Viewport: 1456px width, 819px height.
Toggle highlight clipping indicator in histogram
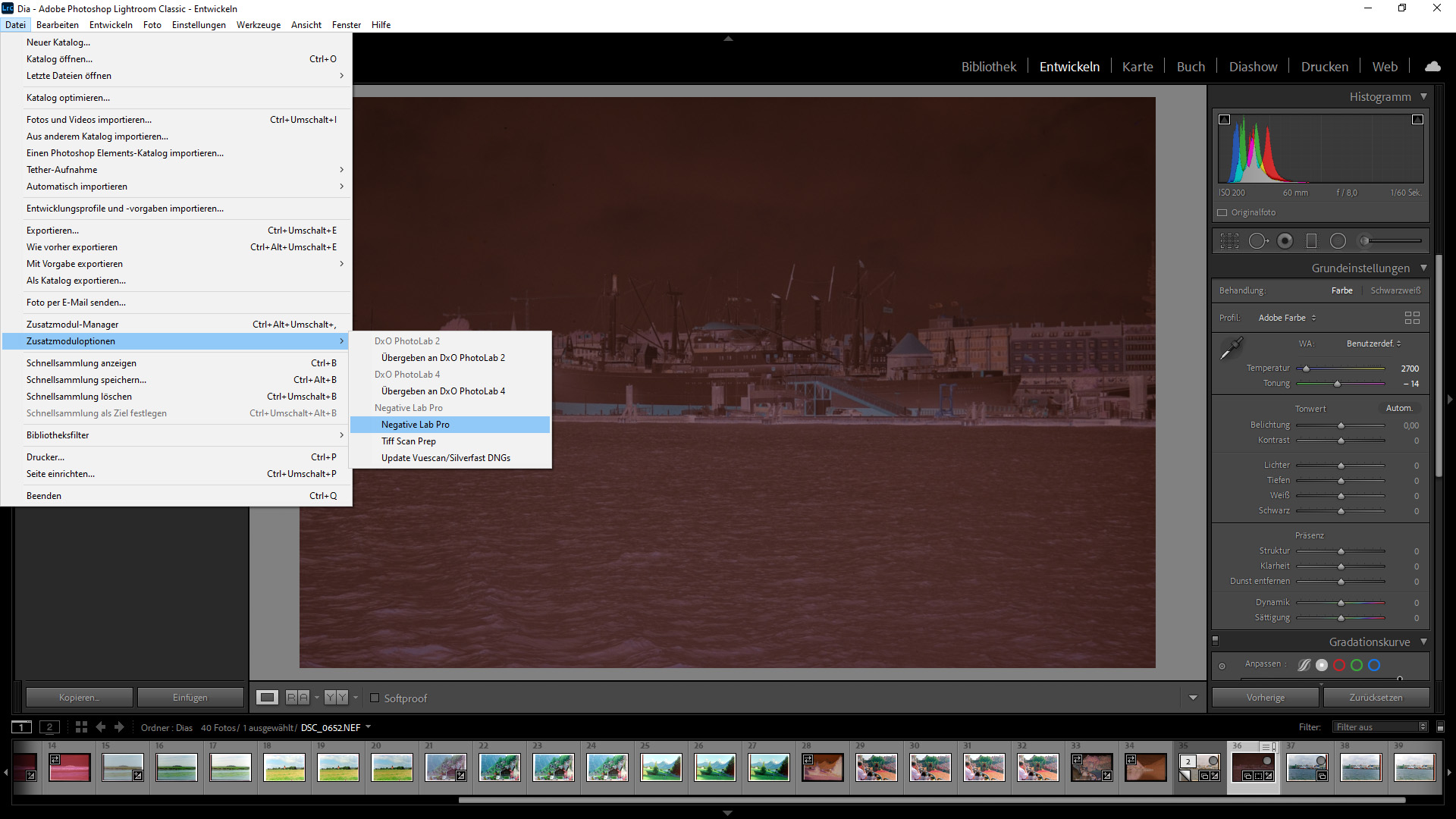pos(1417,120)
